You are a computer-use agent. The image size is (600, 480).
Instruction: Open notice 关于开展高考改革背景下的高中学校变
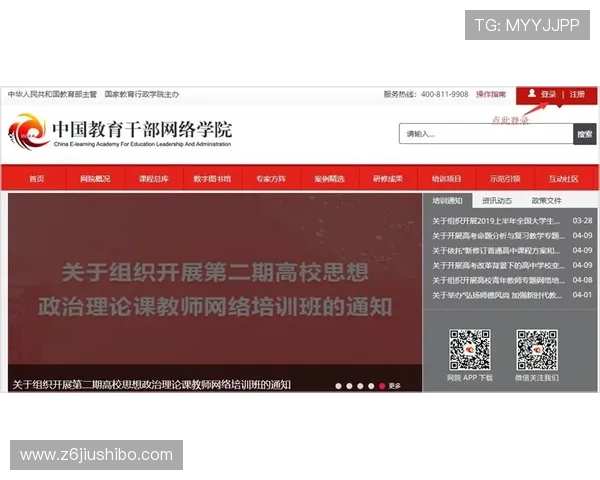[498, 265]
